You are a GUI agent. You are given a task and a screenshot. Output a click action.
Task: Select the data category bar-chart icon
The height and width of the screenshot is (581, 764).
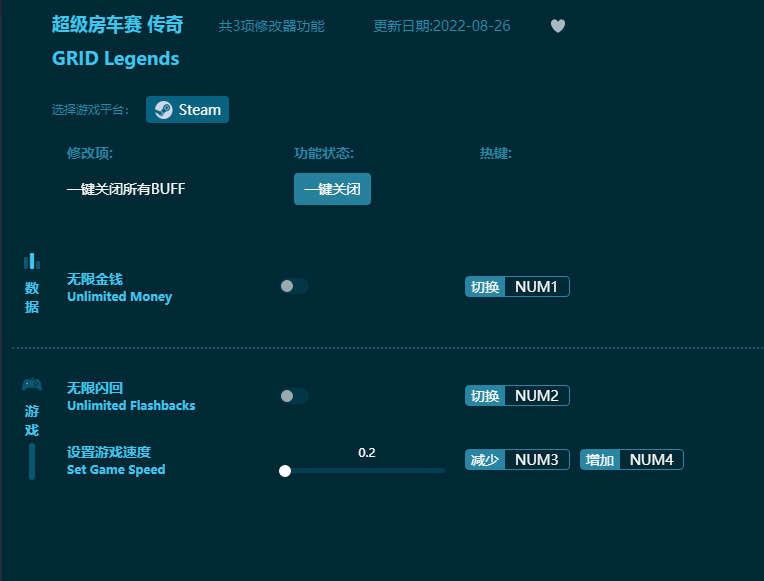(32, 261)
